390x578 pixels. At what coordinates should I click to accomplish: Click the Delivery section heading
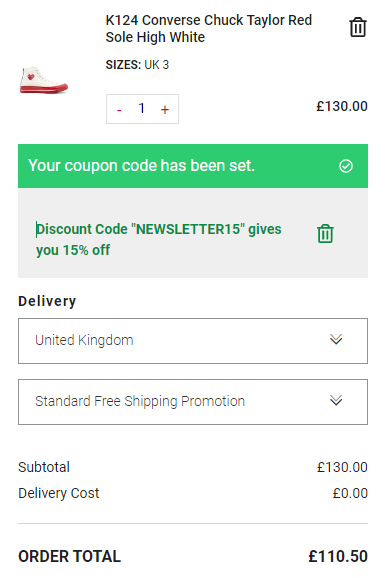[47, 301]
